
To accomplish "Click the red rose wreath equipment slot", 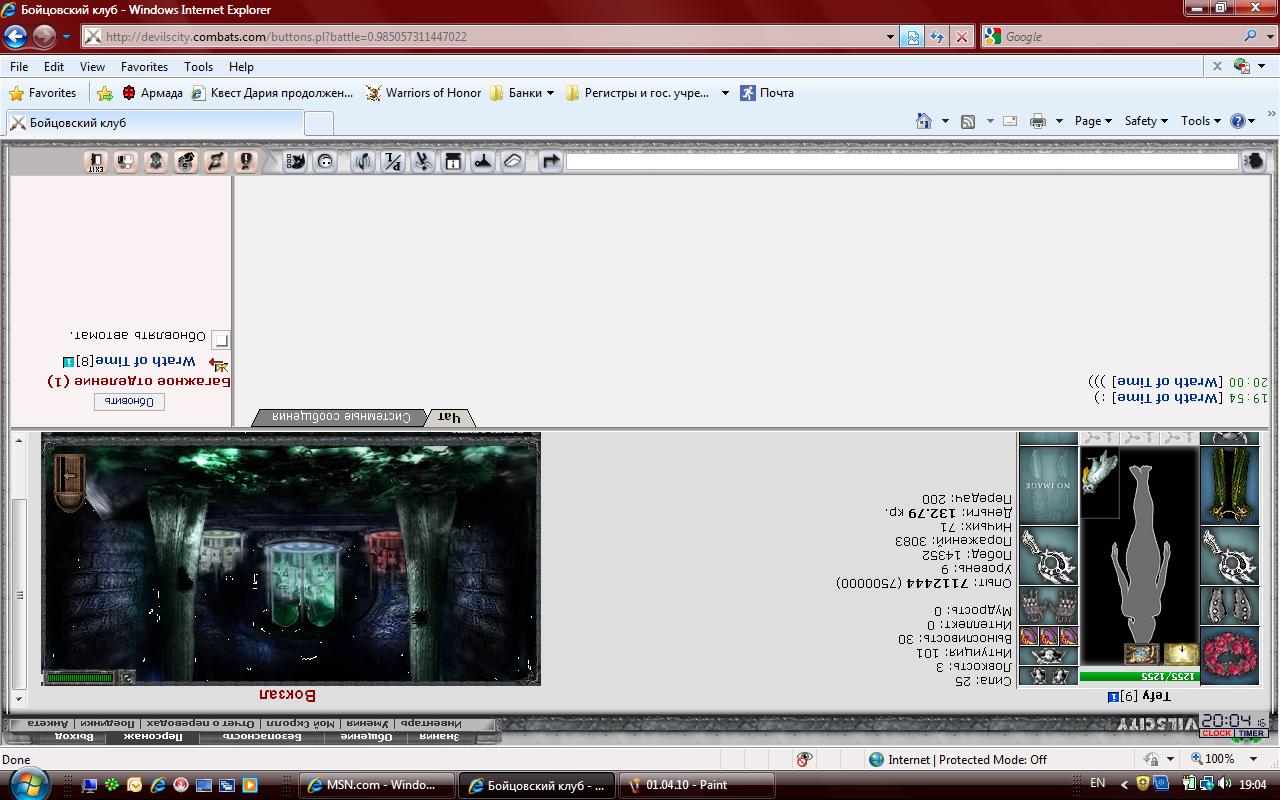I will pos(1229,657).
